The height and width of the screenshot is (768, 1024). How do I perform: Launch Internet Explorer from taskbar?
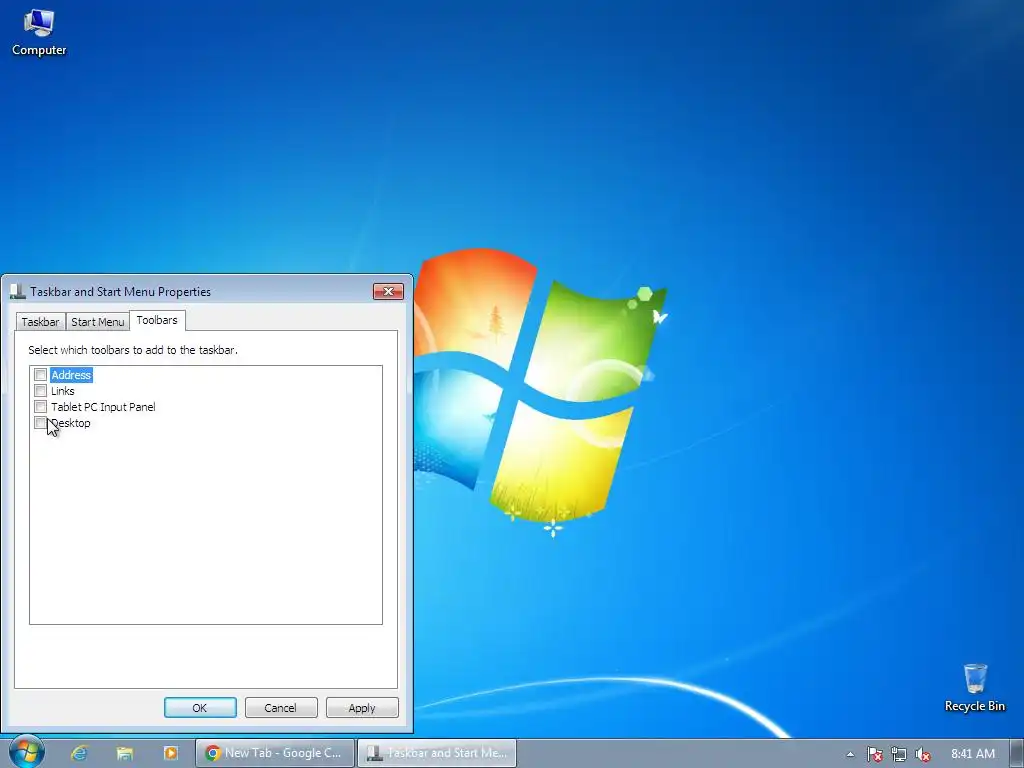79,753
